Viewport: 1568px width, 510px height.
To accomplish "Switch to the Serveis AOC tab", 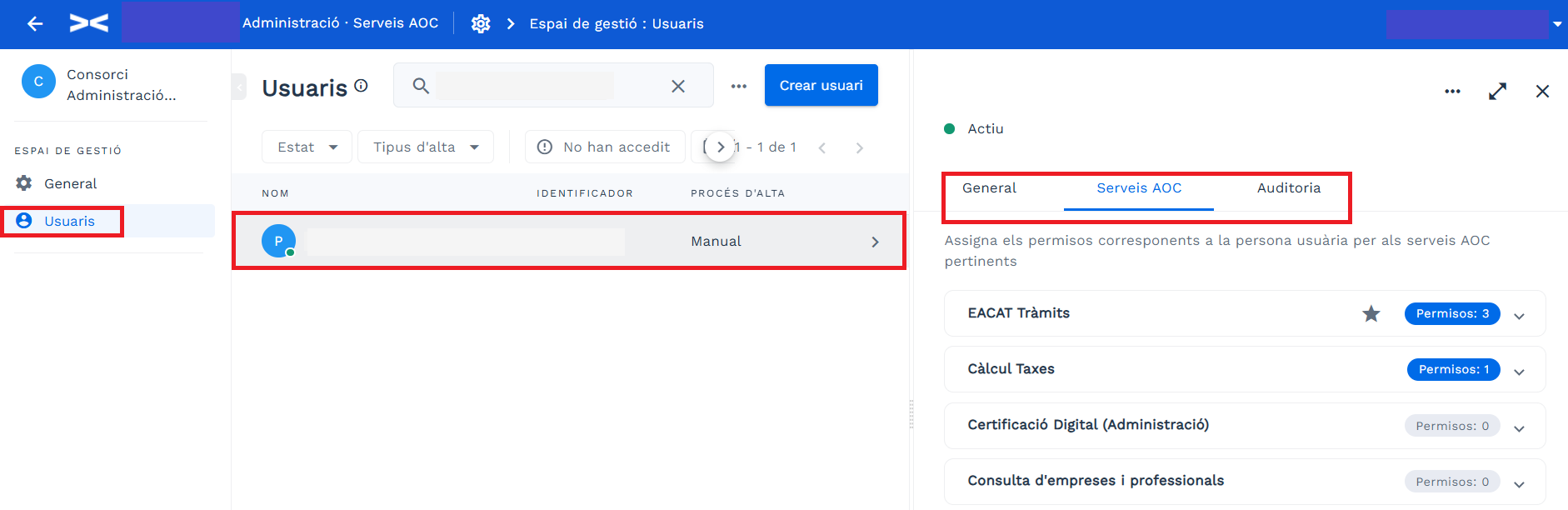I will [x=1139, y=188].
